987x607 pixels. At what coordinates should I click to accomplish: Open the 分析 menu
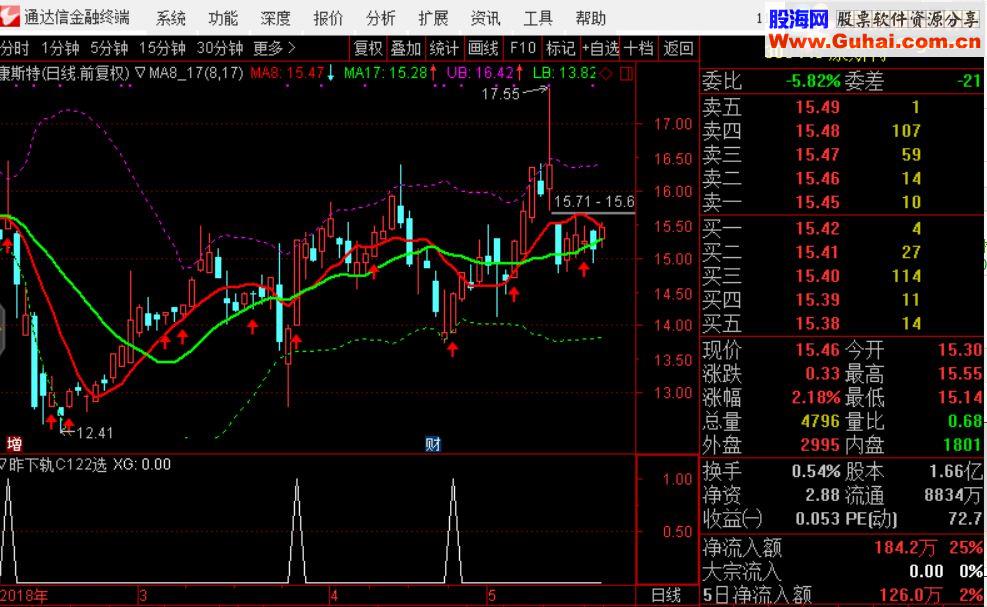click(x=381, y=18)
